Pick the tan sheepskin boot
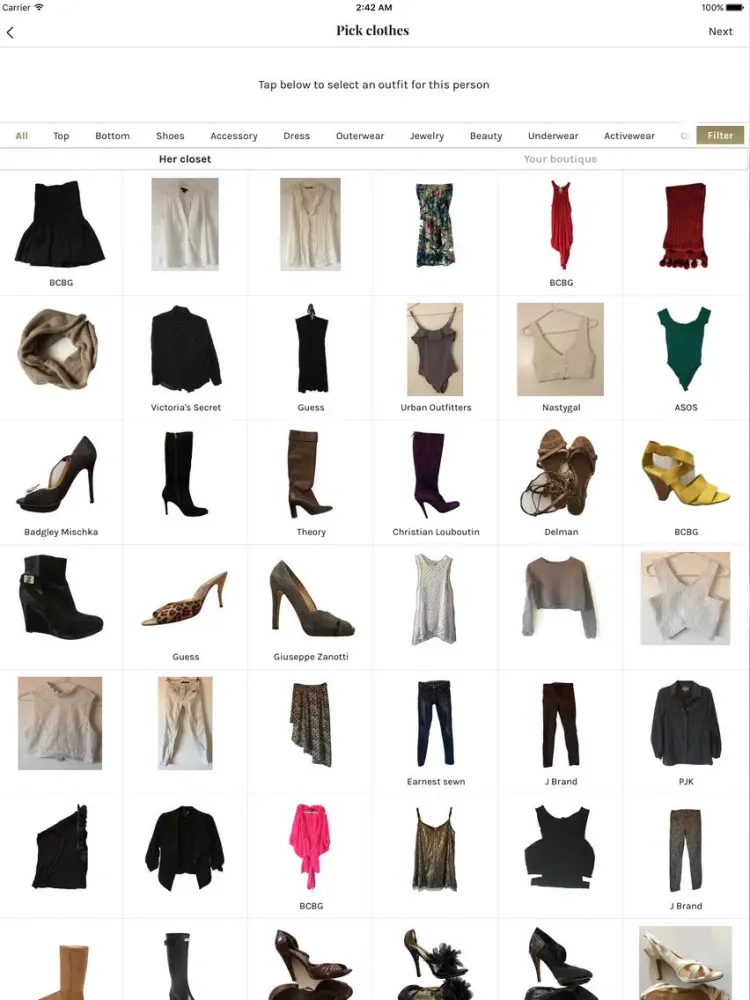The width and height of the screenshot is (750, 1000). pyautogui.click(x=64, y=971)
